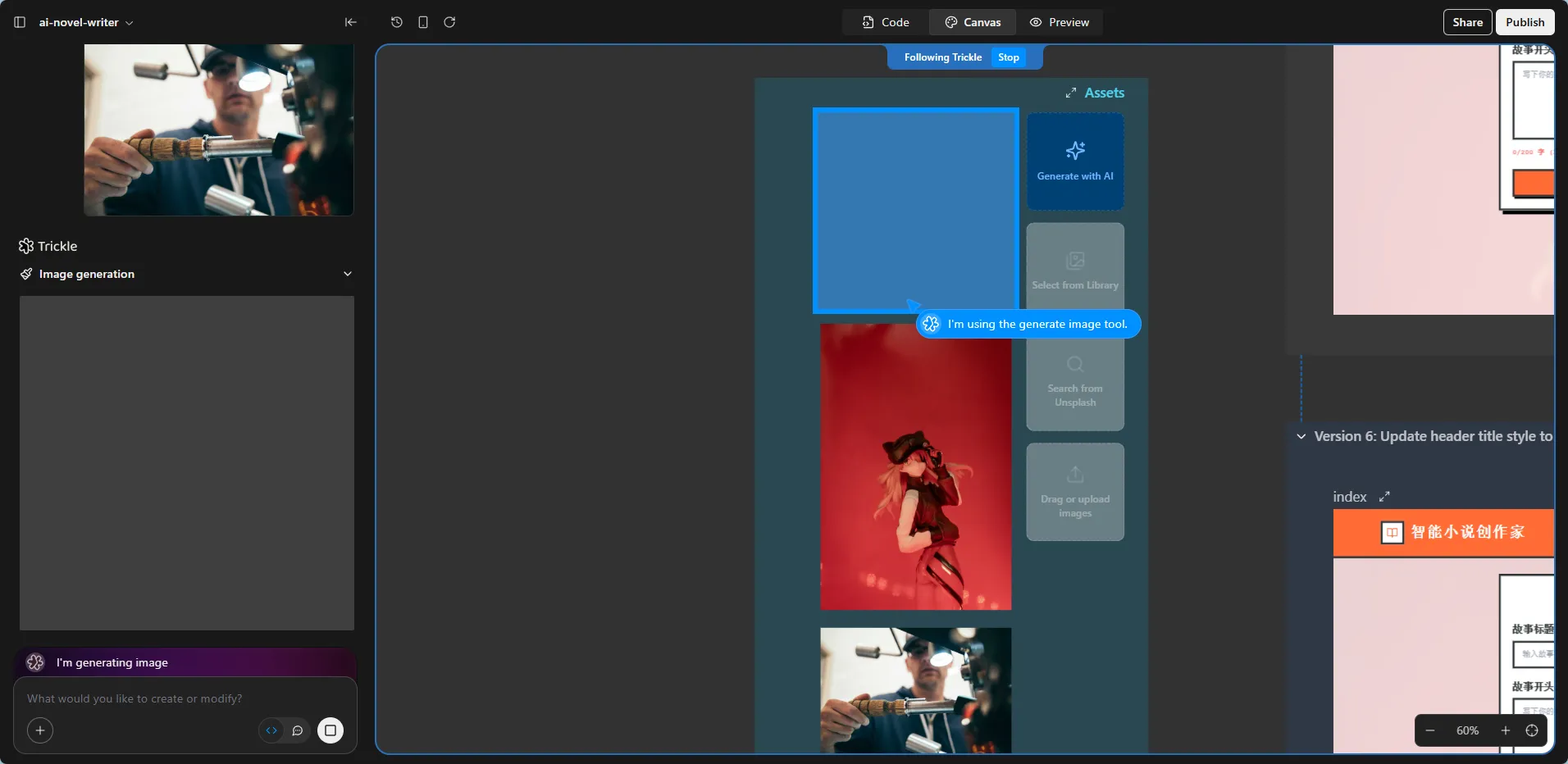
Task: Stop generation with square stop button
Action: [x=330, y=730]
